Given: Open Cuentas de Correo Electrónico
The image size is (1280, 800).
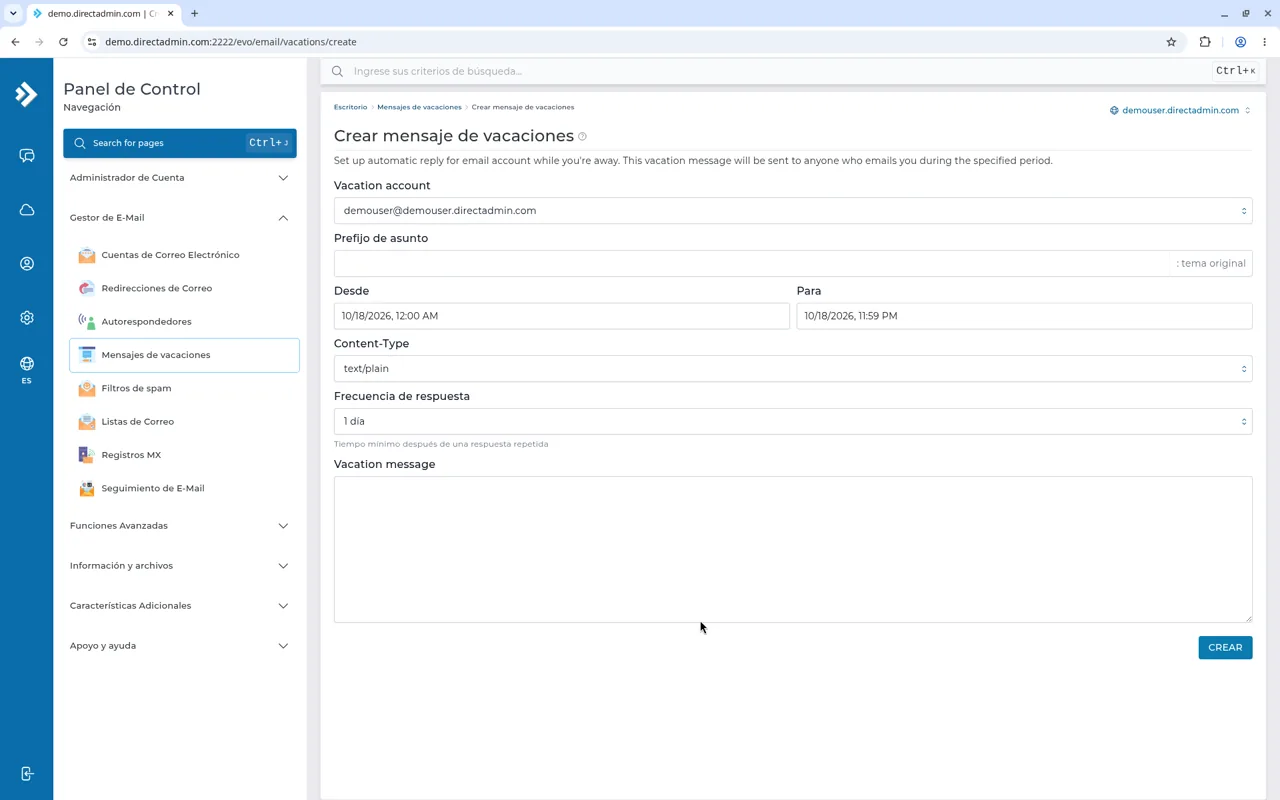Looking at the screenshot, I should [184, 255].
